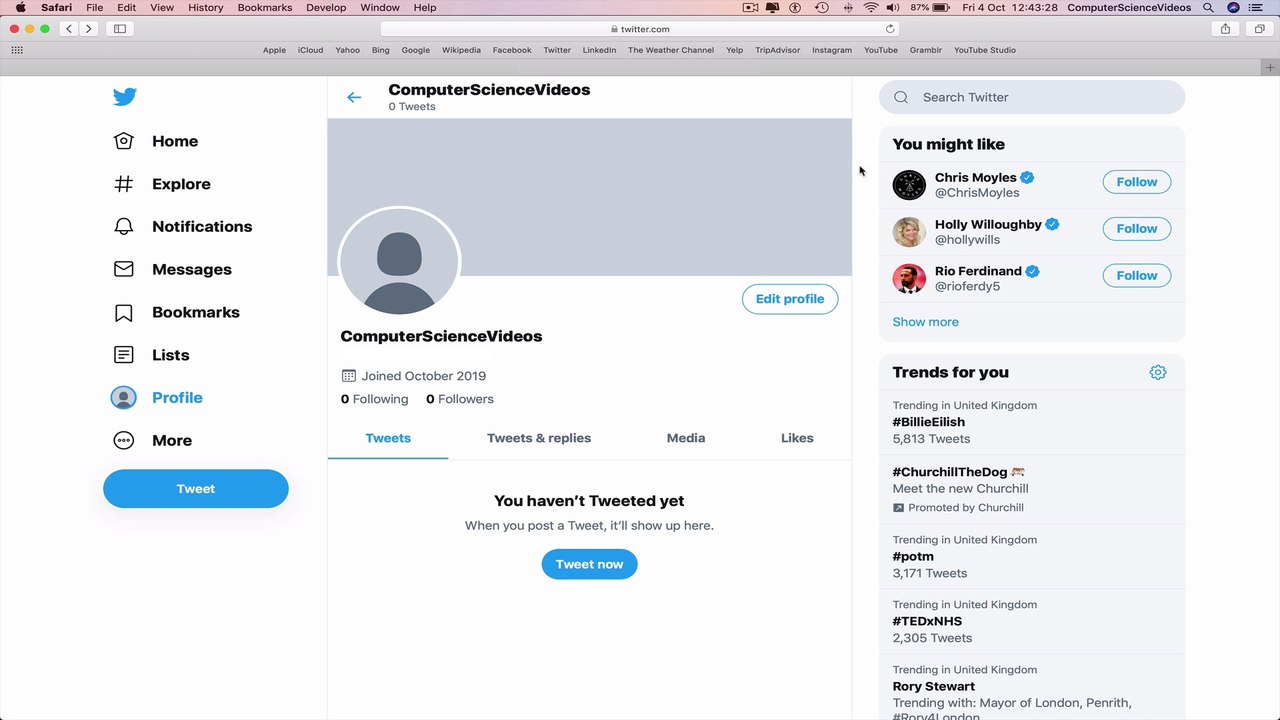Open Bookmarks via the bookmark icon
Image resolution: width=1280 pixels, height=720 pixels.
point(123,313)
